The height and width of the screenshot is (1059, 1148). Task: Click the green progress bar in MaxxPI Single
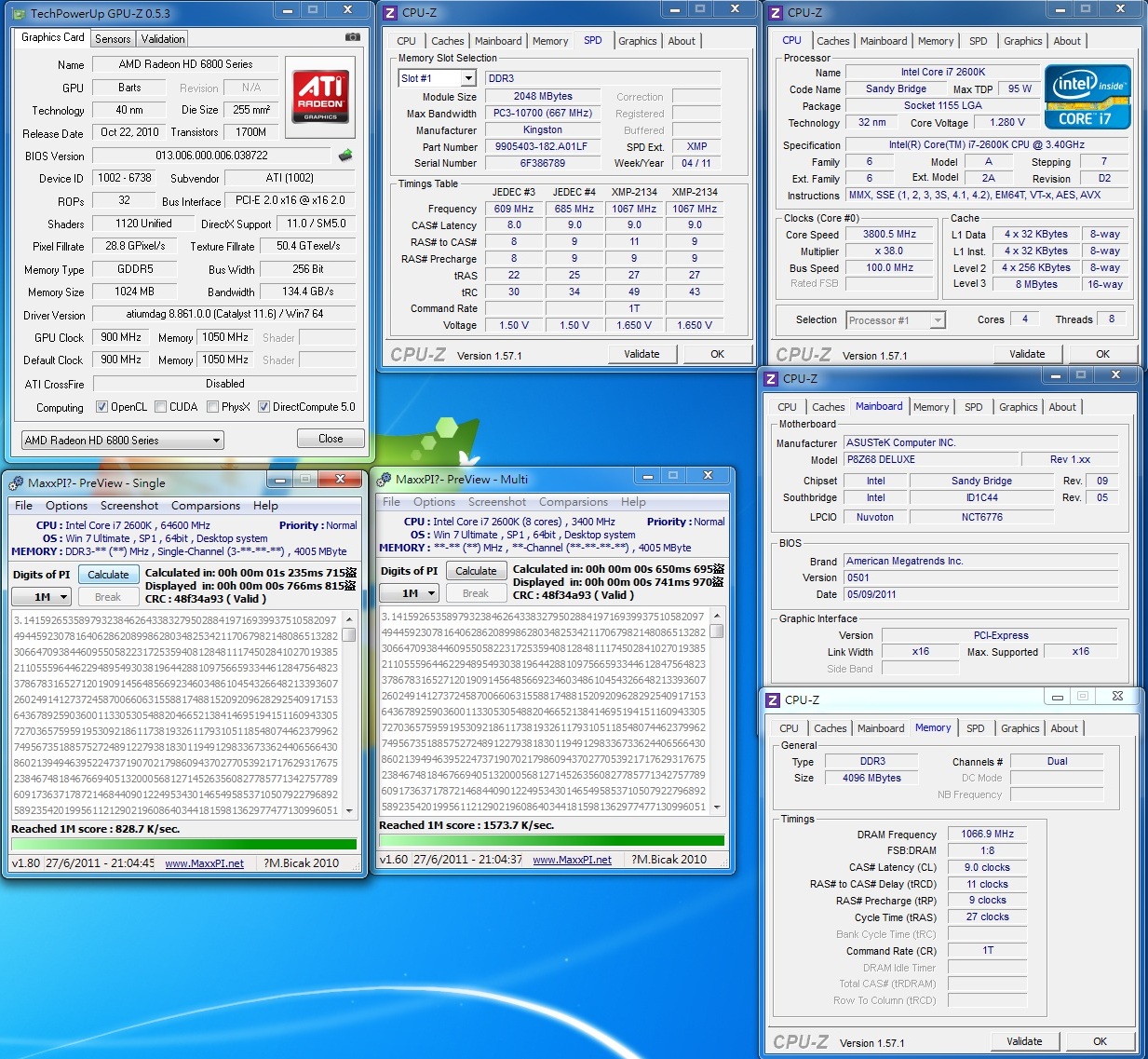[x=183, y=844]
